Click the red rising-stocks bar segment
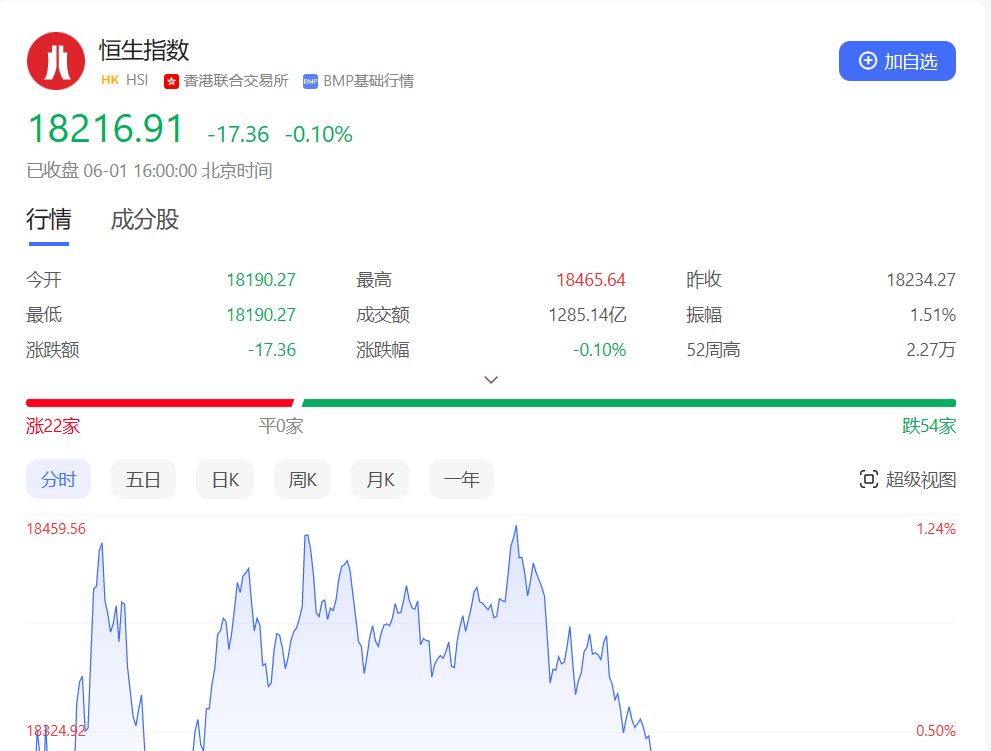The height and width of the screenshot is (751, 991). tap(160, 403)
